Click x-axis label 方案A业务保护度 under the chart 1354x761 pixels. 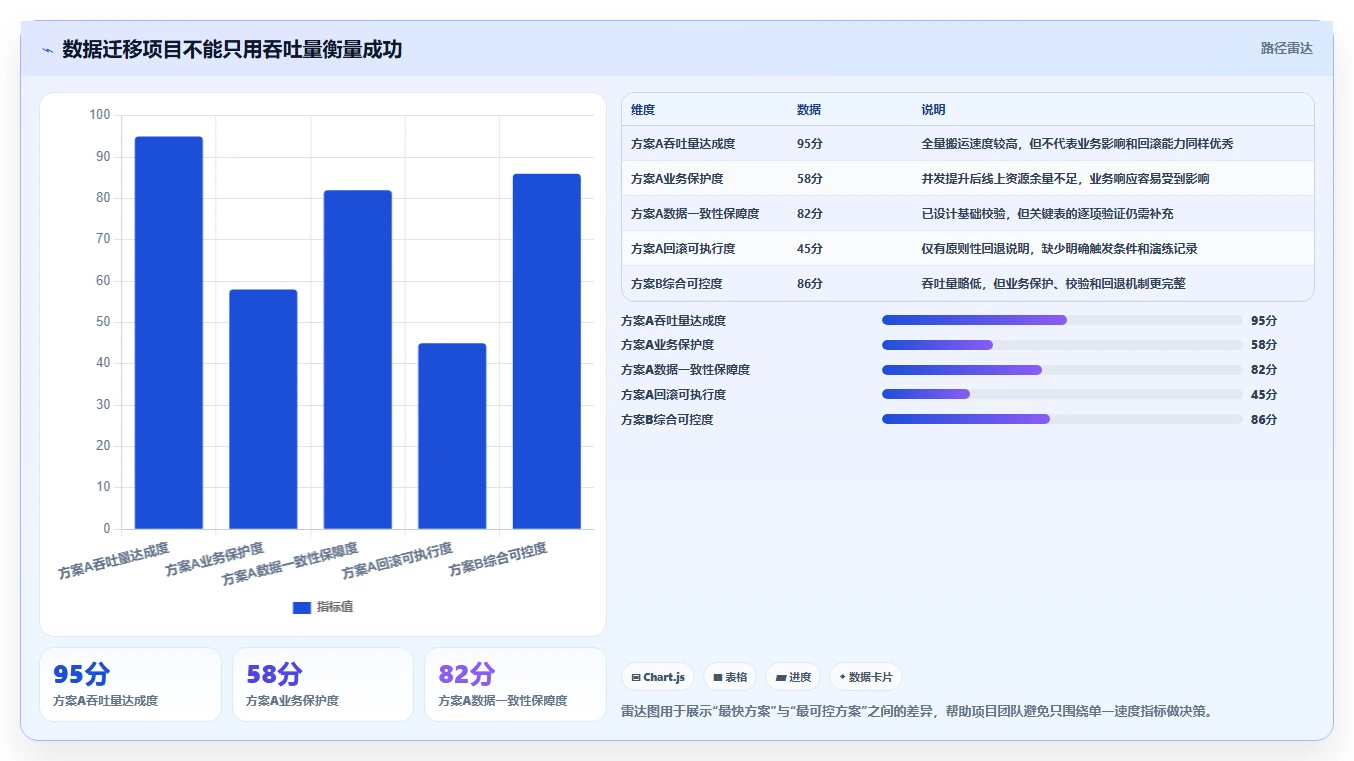point(215,559)
